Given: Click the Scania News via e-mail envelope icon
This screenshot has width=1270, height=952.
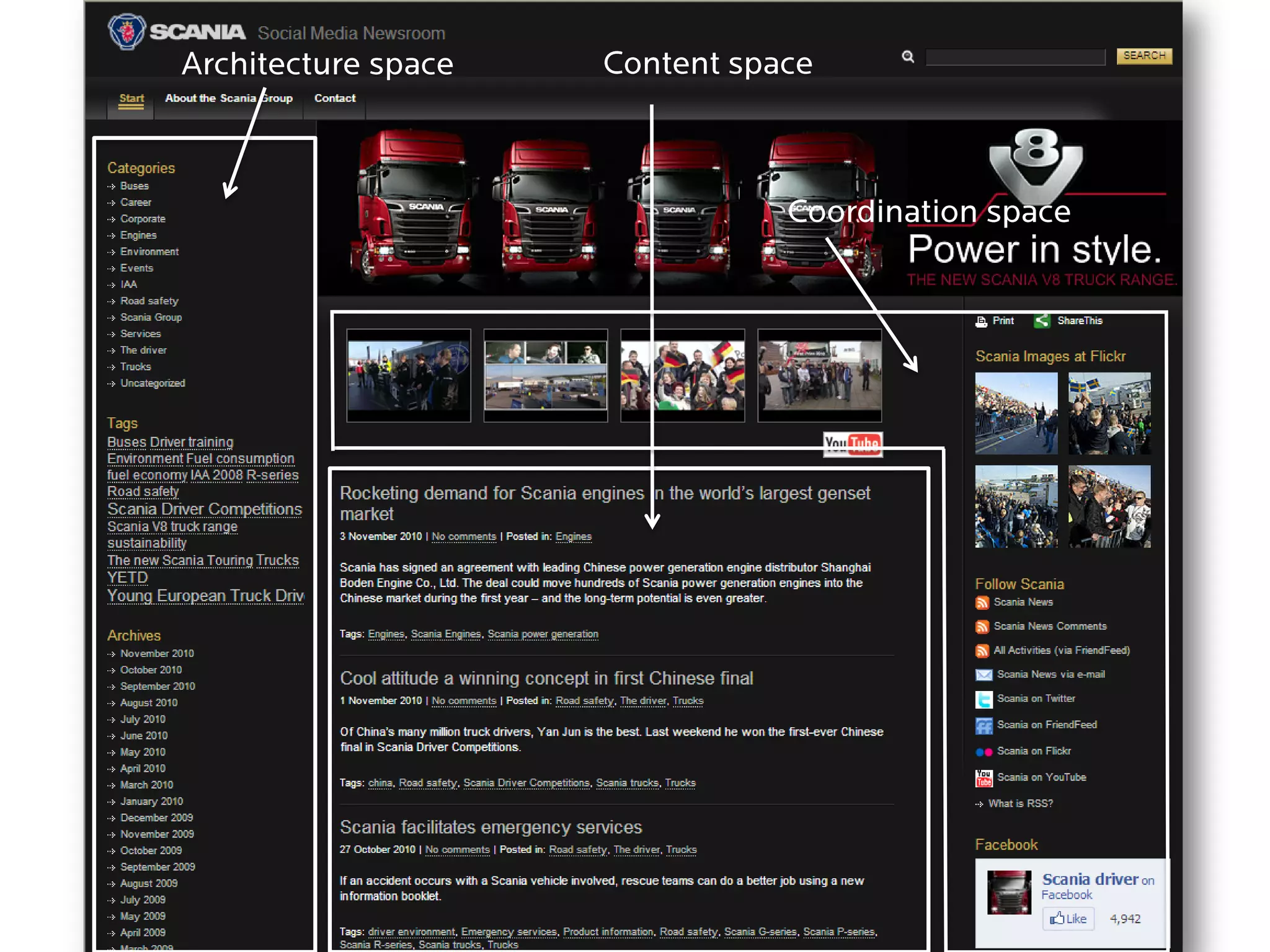Looking at the screenshot, I should 984,675.
